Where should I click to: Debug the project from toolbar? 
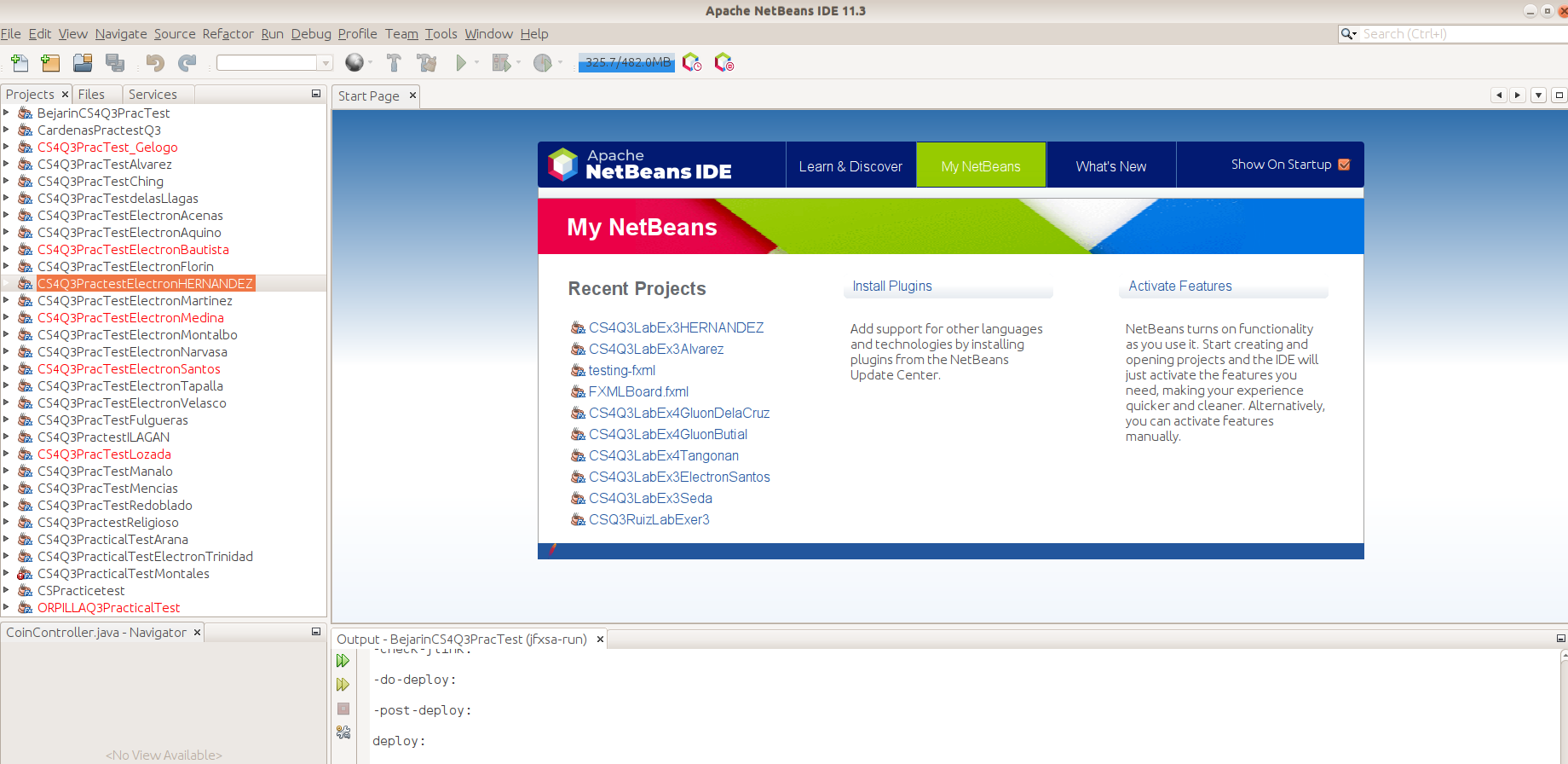click(x=501, y=63)
